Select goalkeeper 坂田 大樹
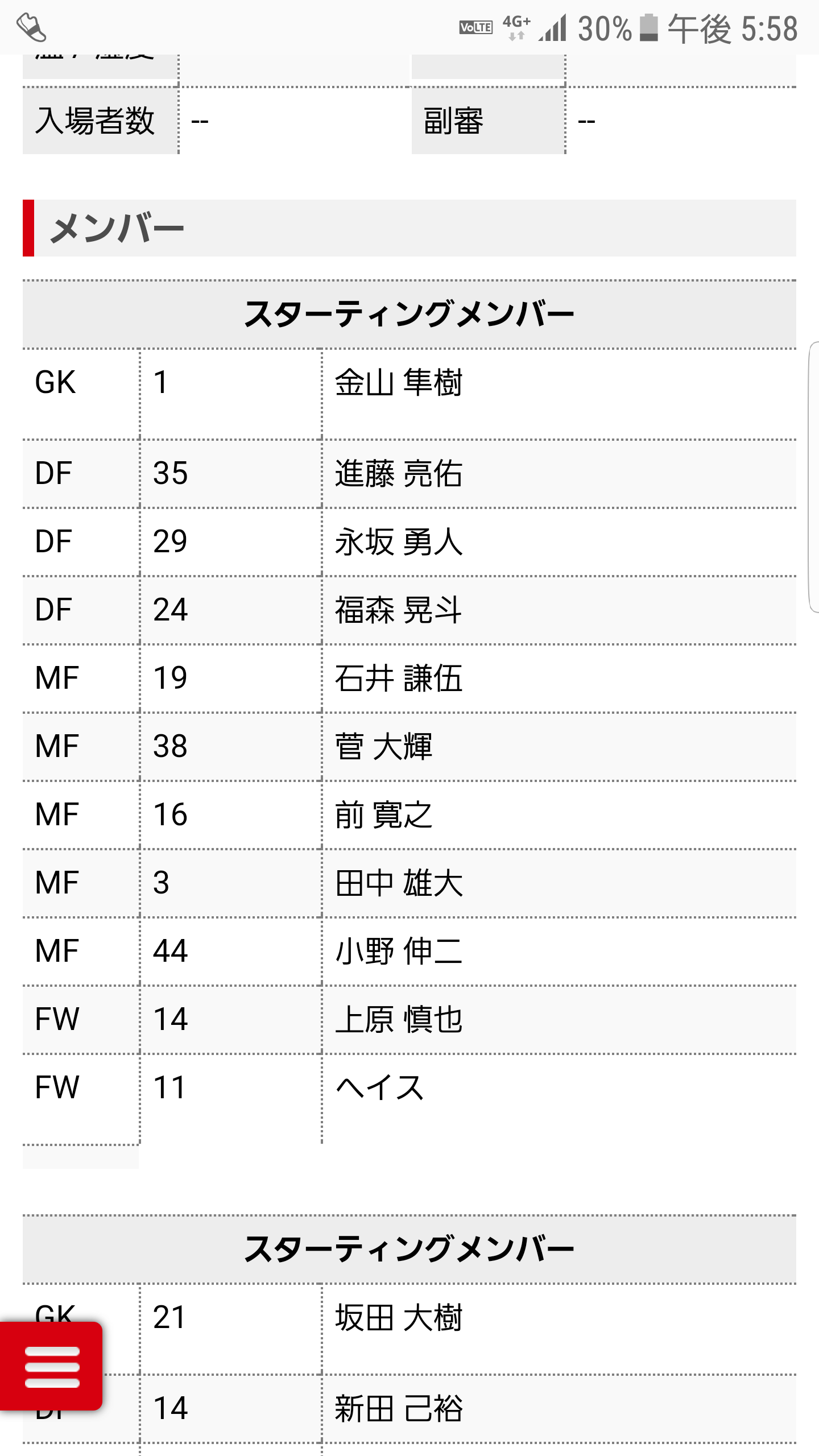 (x=398, y=1317)
